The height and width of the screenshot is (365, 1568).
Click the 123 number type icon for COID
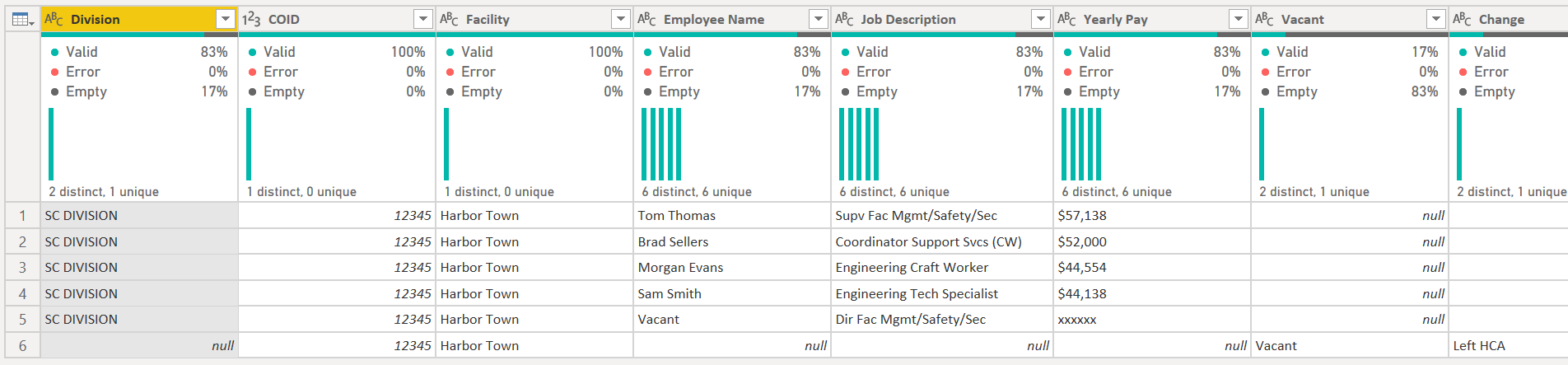point(251,19)
